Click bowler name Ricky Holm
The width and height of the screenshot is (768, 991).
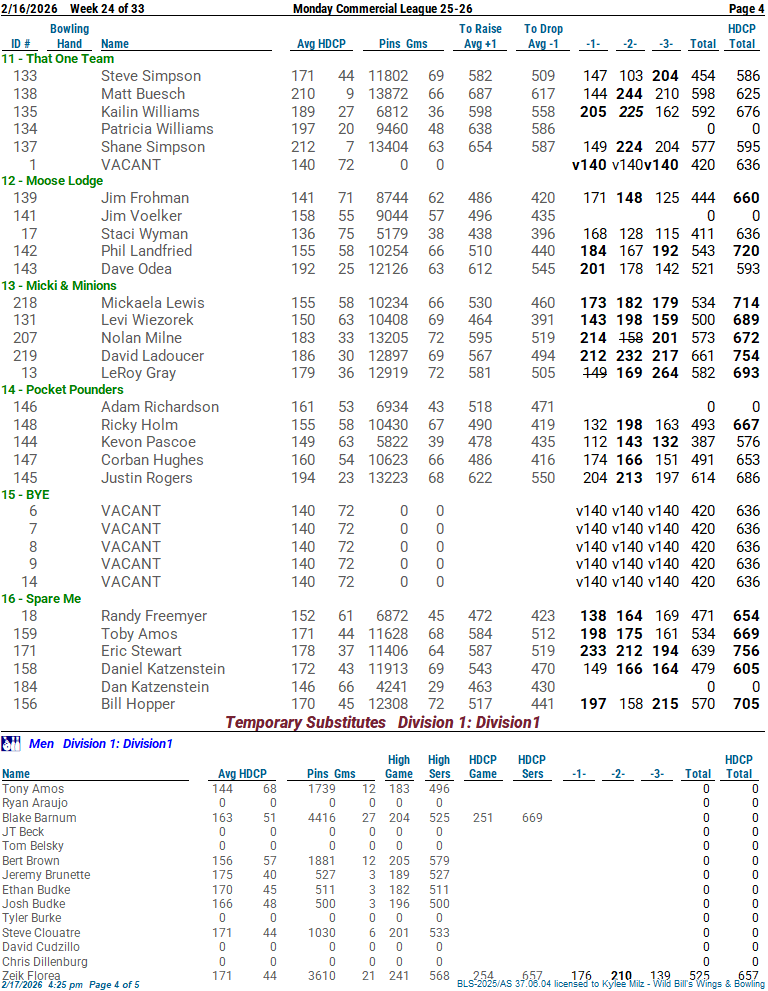(139, 425)
